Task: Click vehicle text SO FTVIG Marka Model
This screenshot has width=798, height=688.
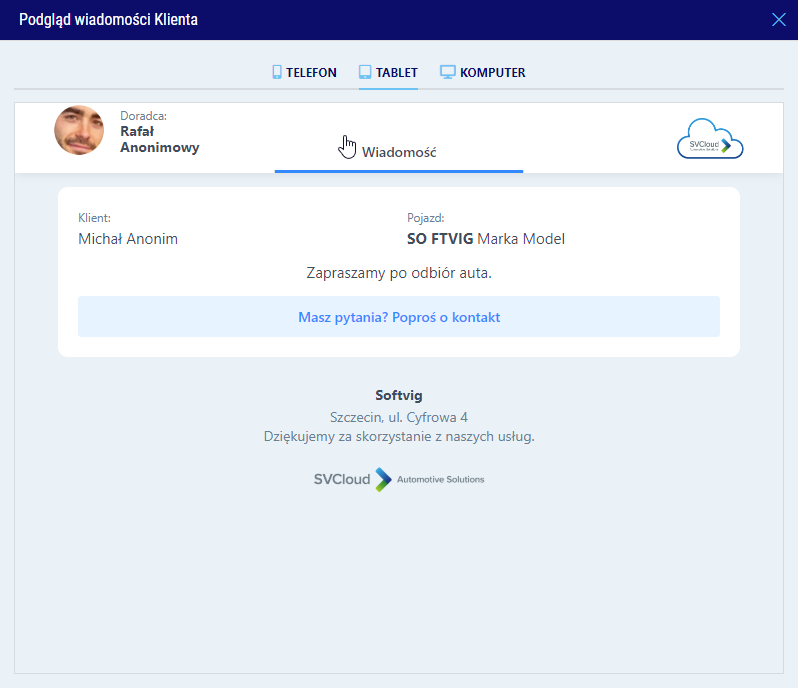Action: [486, 239]
